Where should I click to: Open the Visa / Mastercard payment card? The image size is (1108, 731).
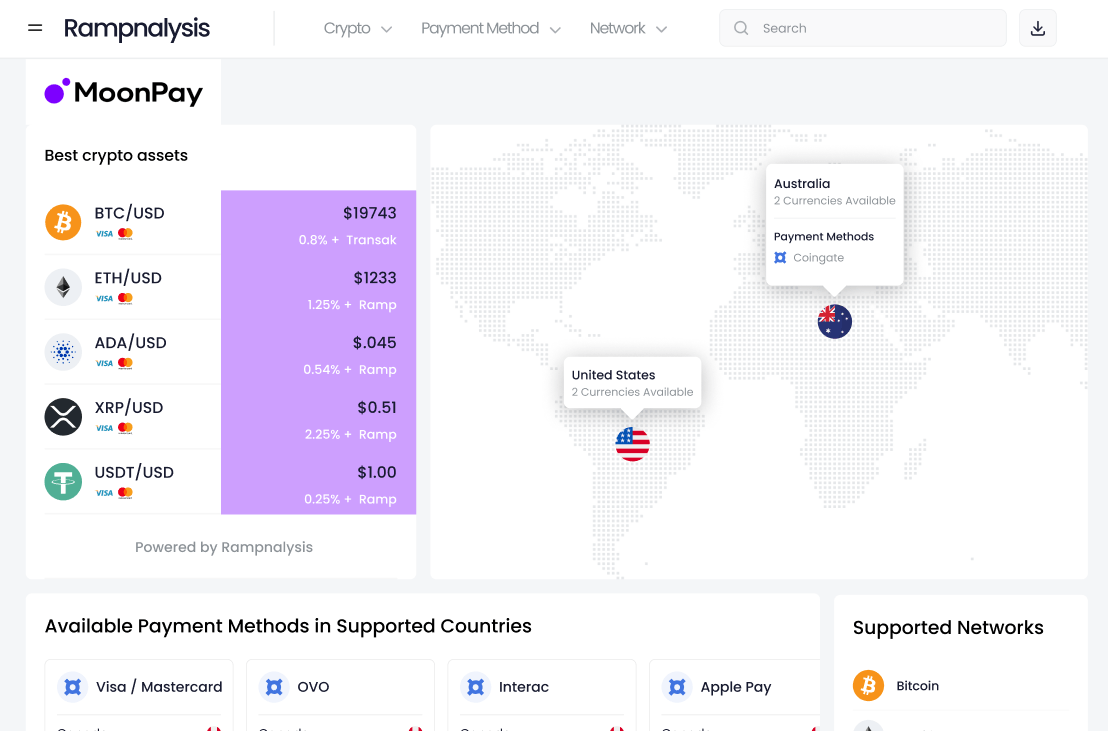coord(139,695)
